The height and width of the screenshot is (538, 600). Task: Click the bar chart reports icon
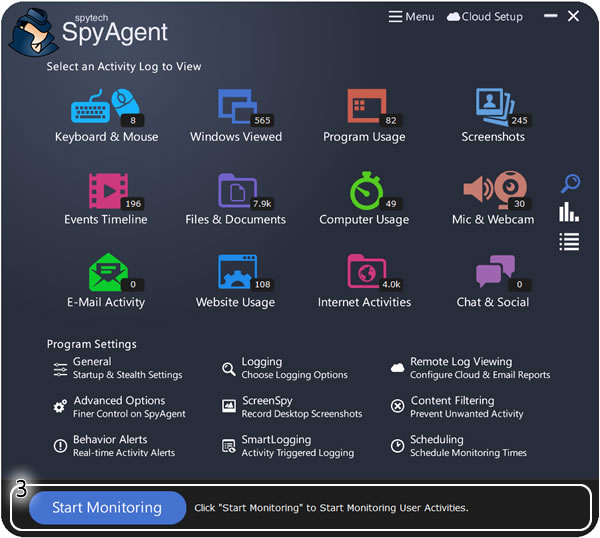tap(569, 212)
